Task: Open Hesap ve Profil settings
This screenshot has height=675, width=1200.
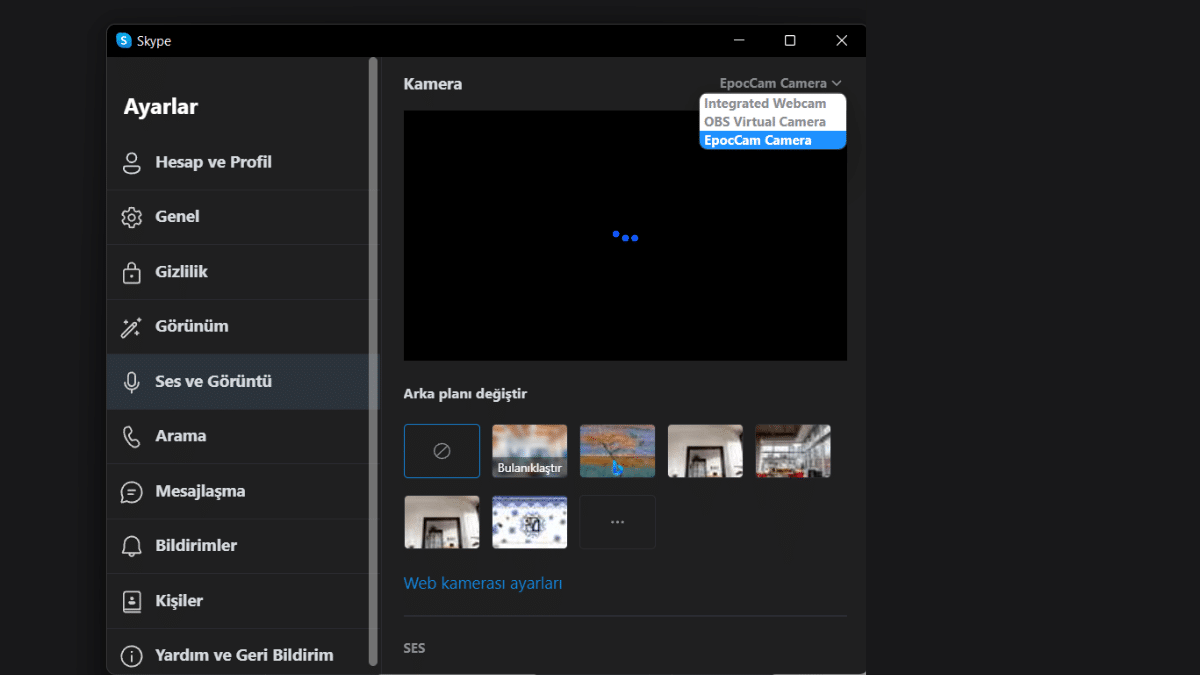Action: pyautogui.click(x=238, y=162)
